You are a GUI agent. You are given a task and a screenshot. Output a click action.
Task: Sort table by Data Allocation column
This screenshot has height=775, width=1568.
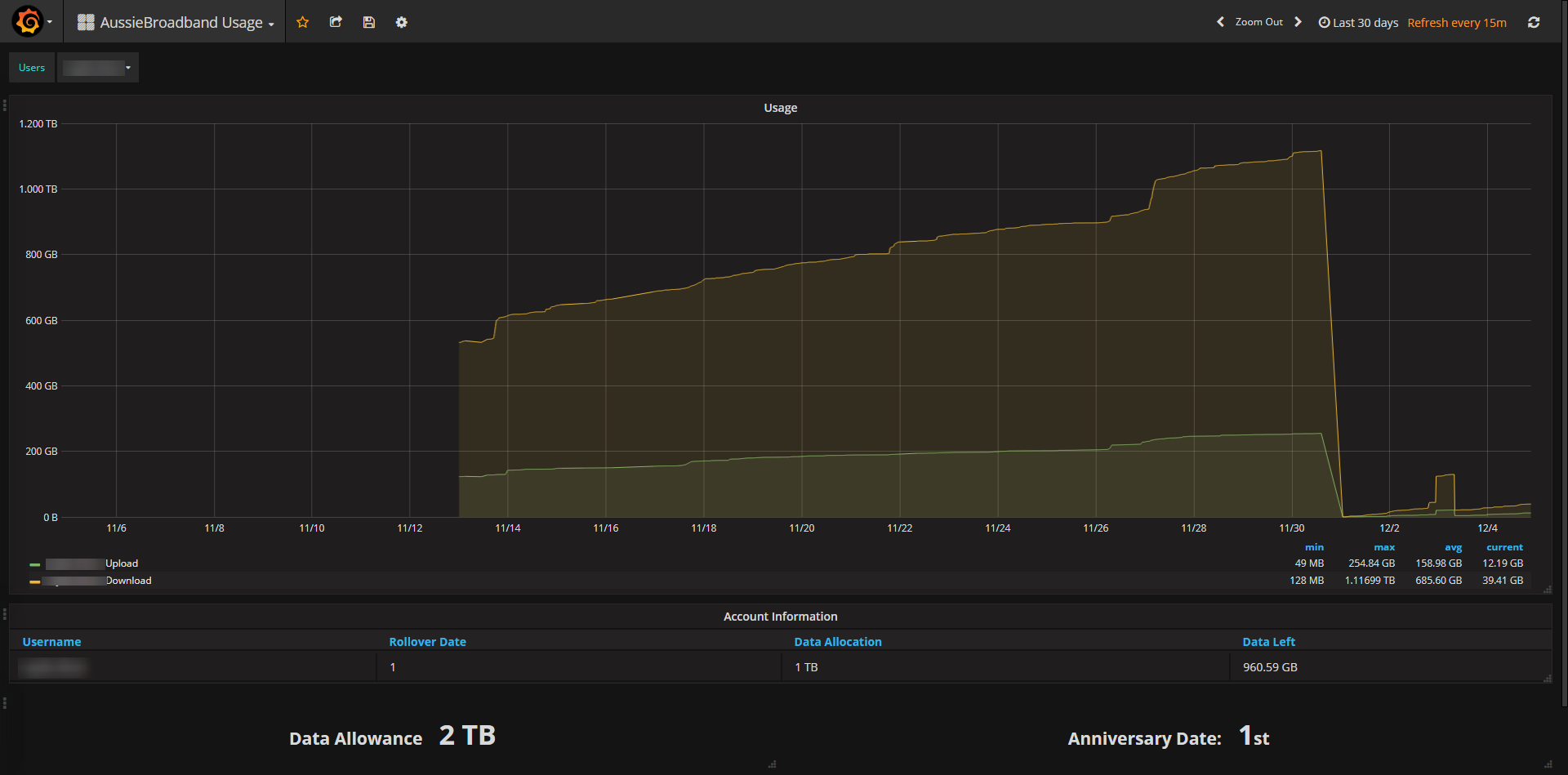point(838,642)
